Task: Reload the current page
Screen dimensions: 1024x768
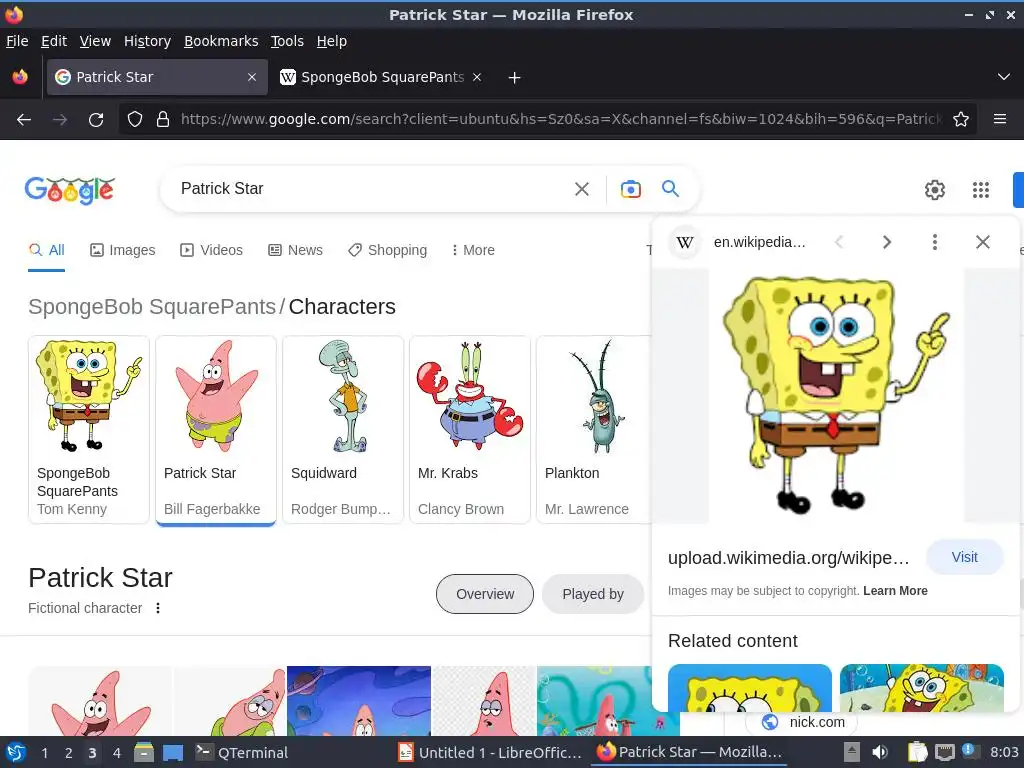Action: pyautogui.click(x=96, y=120)
